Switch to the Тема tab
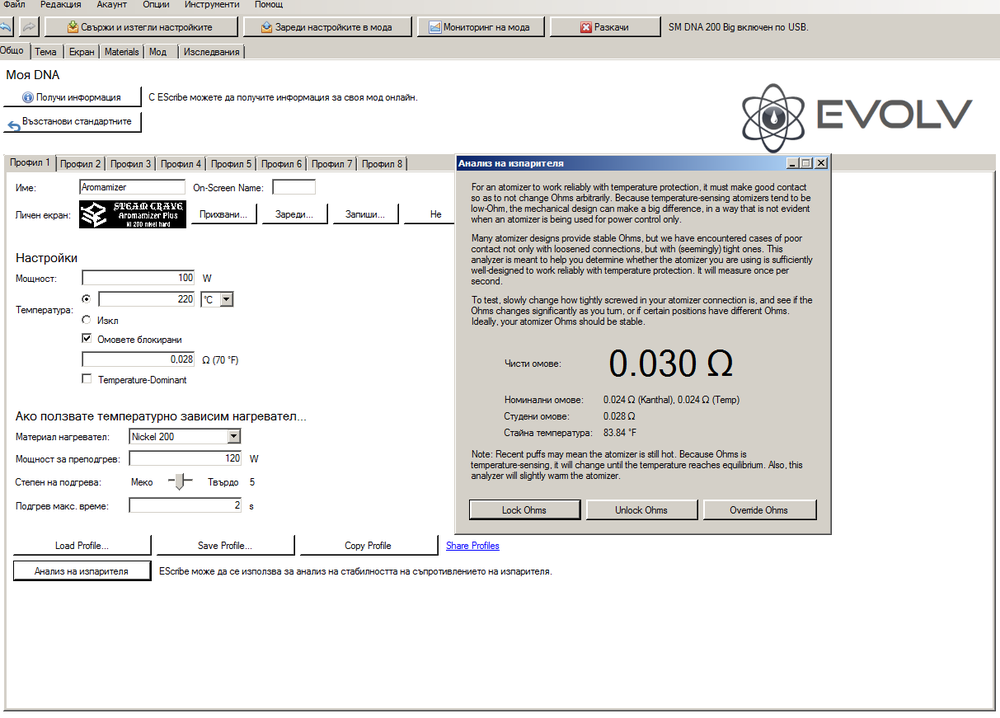The height and width of the screenshot is (718, 1000). tap(46, 52)
